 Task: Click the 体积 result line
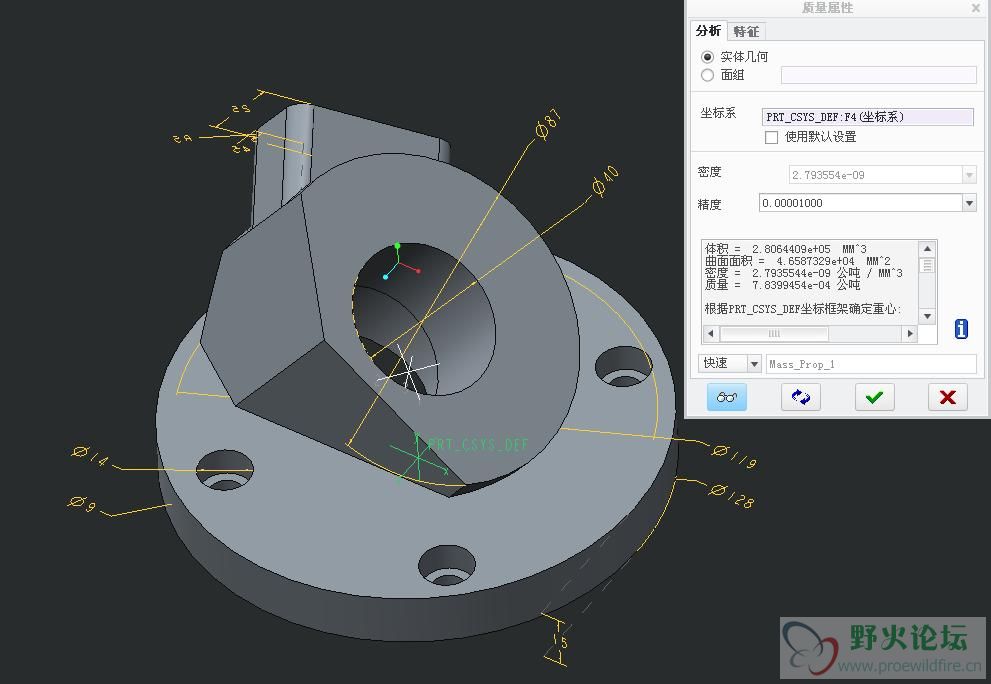click(x=786, y=249)
